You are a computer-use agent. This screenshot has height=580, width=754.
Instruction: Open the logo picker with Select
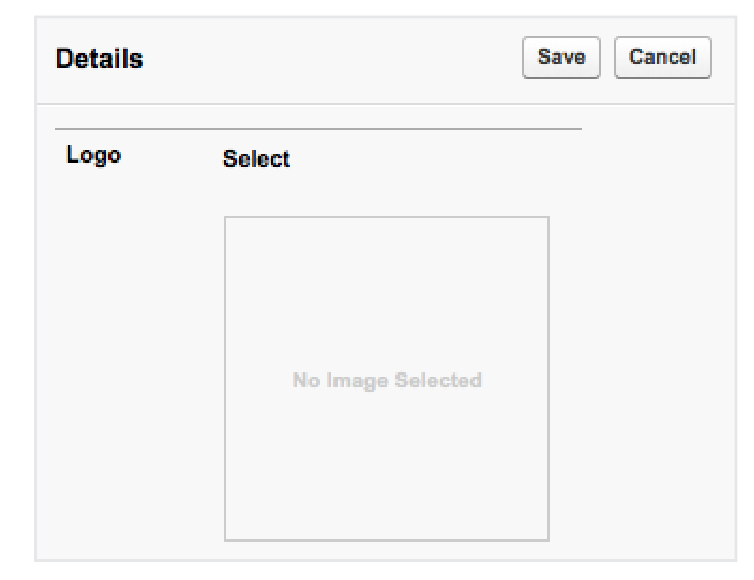coord(256,159)
